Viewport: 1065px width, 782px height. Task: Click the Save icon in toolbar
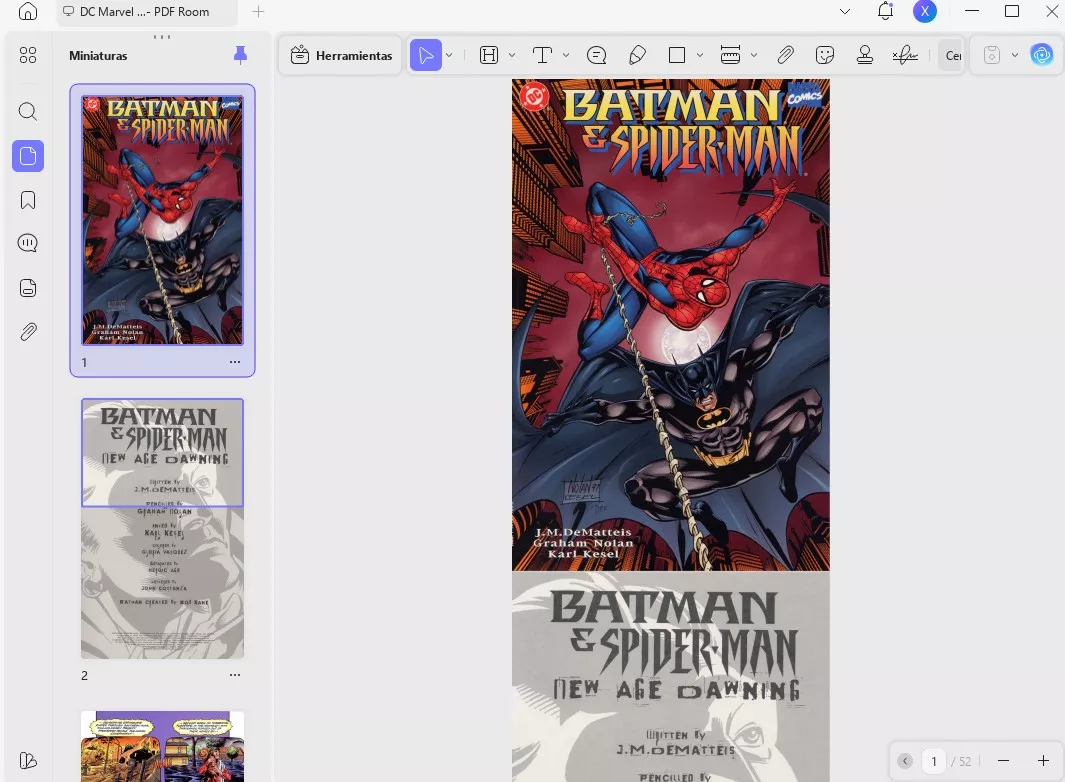[992, 55]
